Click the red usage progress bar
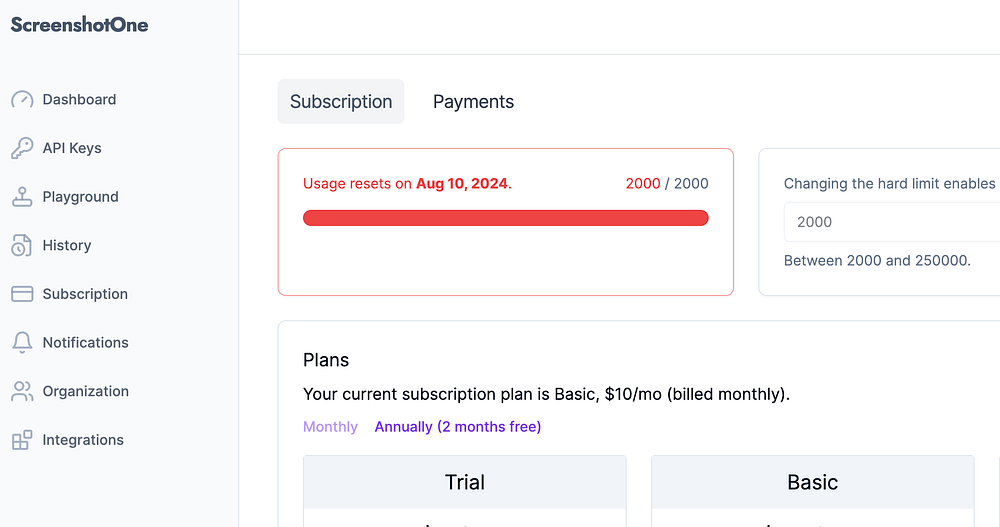This screenshot has height=527, width=1000. coord(505,218)
